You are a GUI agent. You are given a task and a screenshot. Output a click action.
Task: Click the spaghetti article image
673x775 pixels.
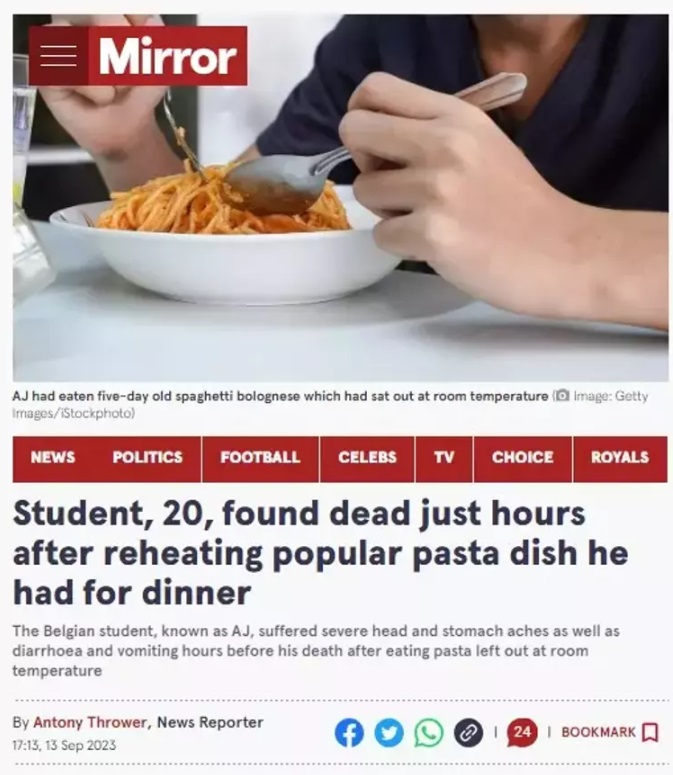pyautogui.click(x=340, y=198)
